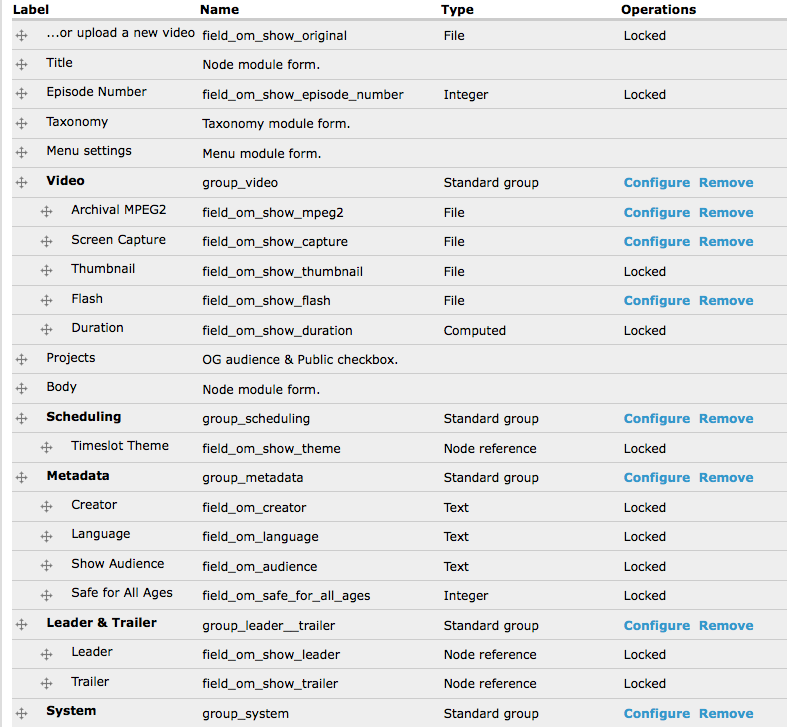Configure the Scheduling group
The height and width of the screenshot is (727, 805).
[656, 419]
